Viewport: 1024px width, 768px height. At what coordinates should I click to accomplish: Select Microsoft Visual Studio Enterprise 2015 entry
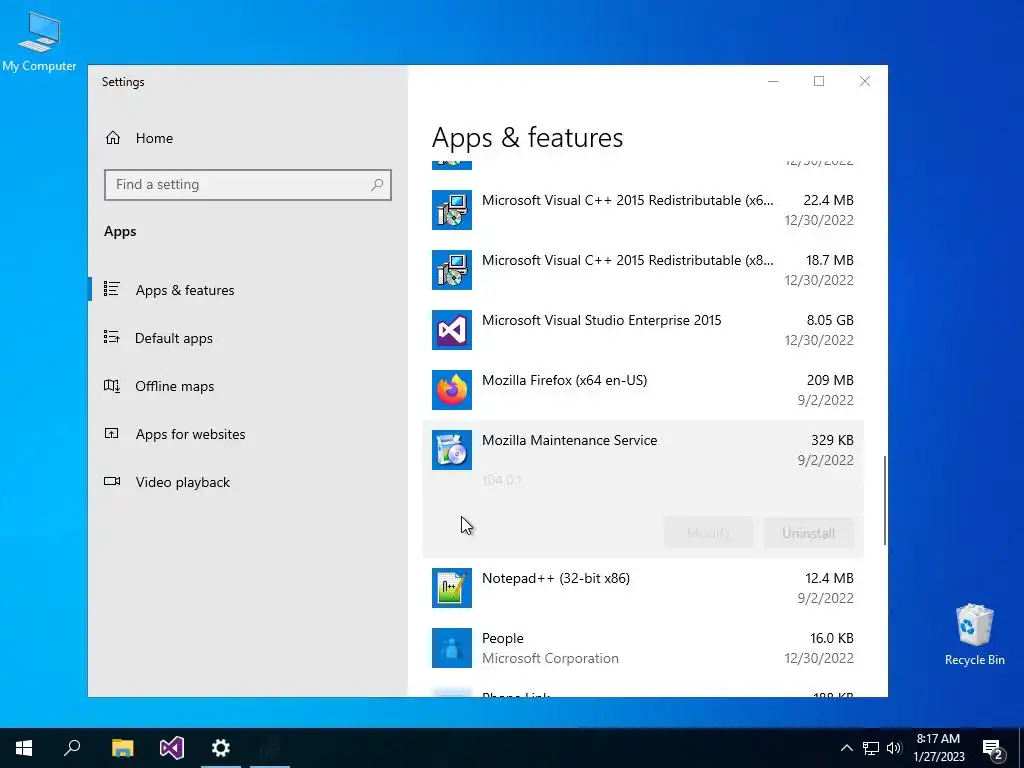643,330
